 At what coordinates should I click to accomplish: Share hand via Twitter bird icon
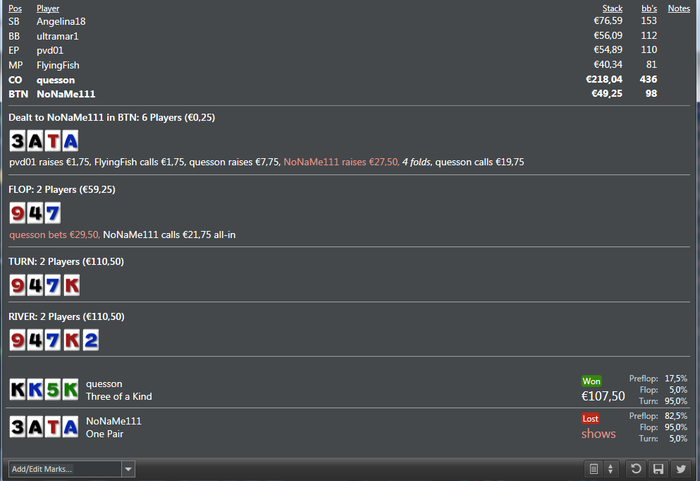681,469
